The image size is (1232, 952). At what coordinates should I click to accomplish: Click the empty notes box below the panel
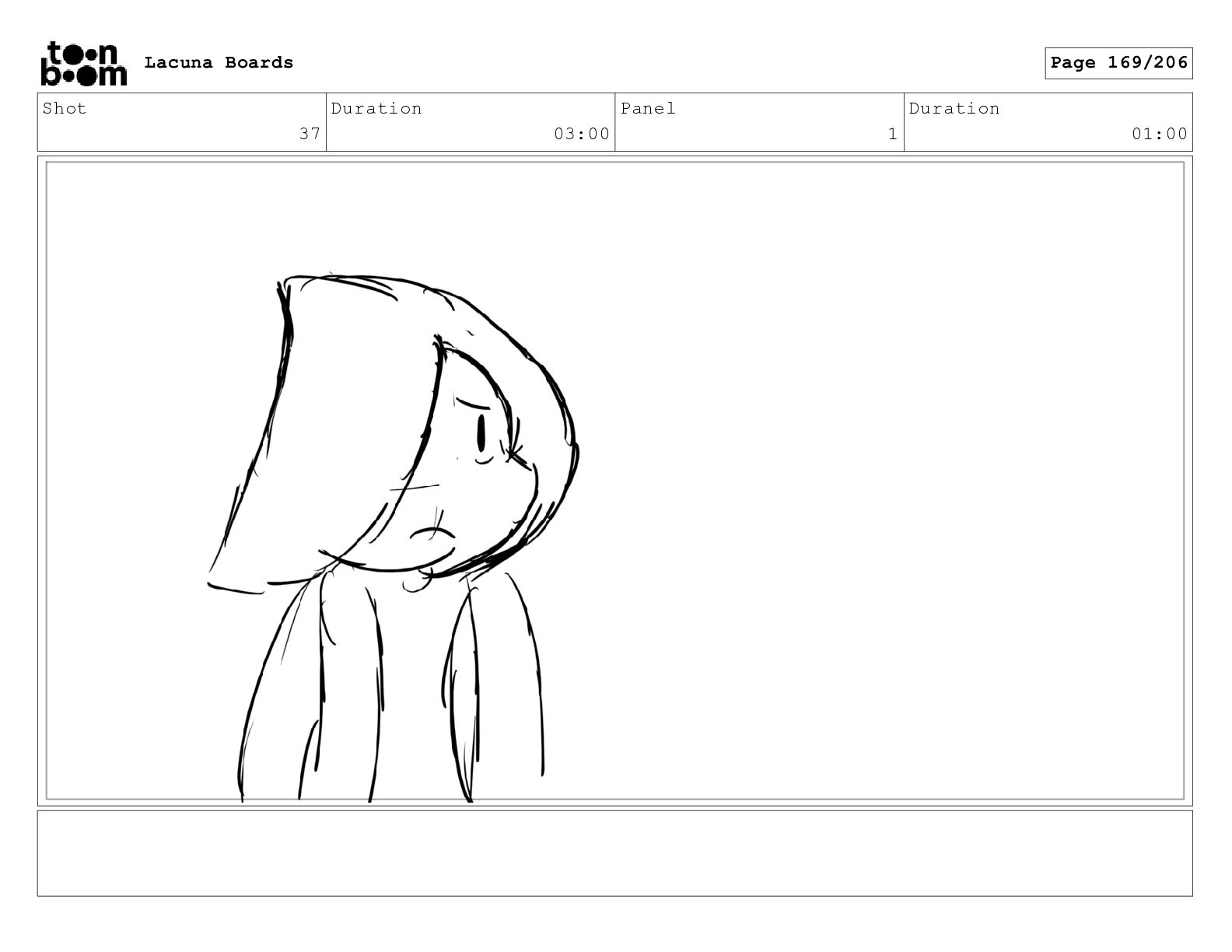click(x=614, y=853)
